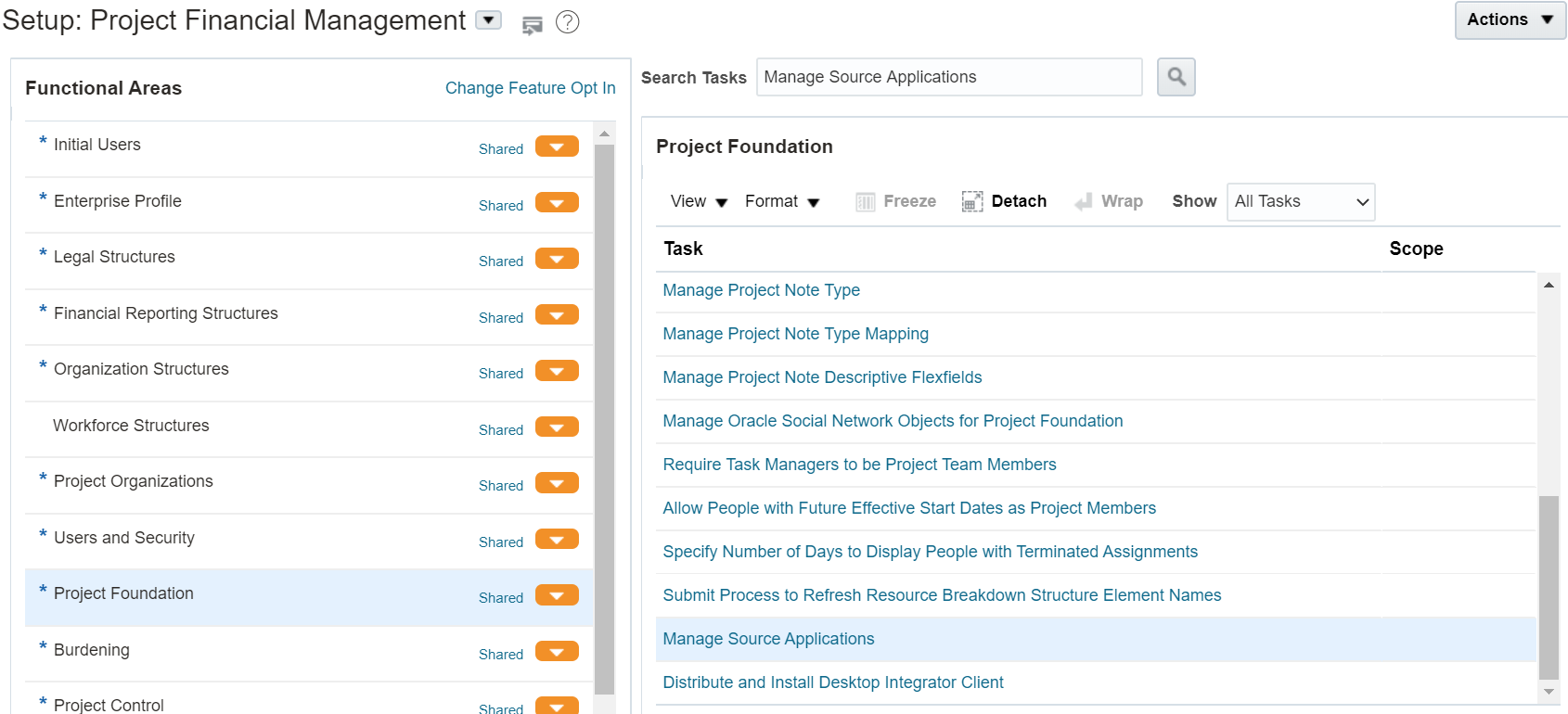
Task: Select the Initial Users functional area
Action: click(97, 145)
